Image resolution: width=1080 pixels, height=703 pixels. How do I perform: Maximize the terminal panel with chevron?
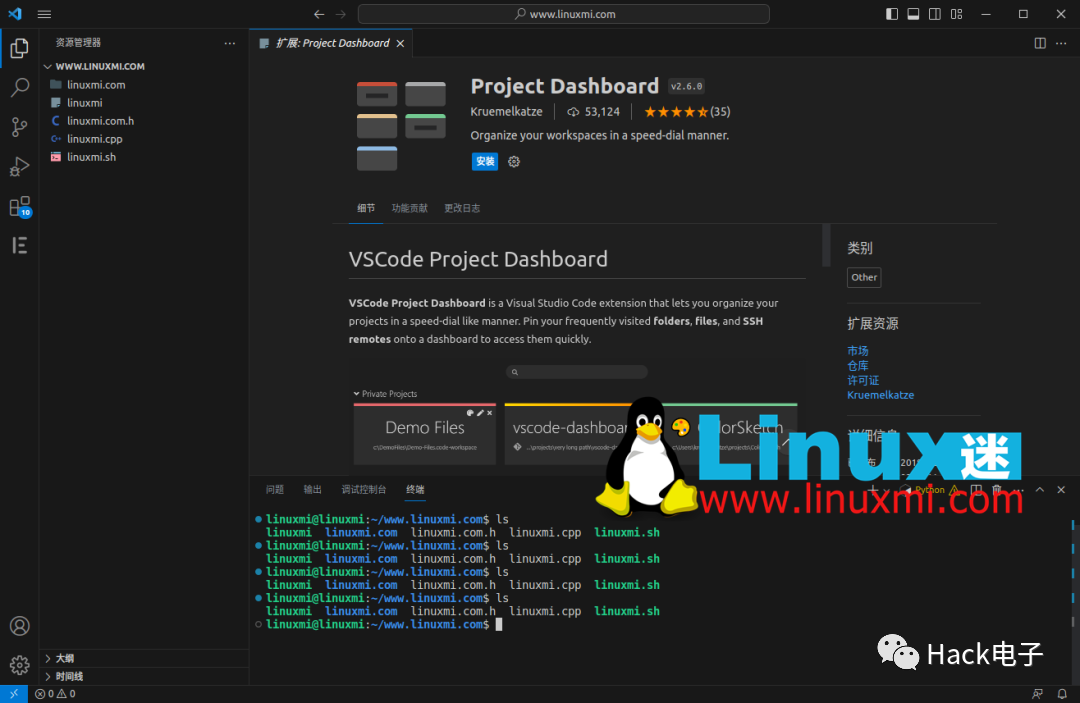[1040, 490]
